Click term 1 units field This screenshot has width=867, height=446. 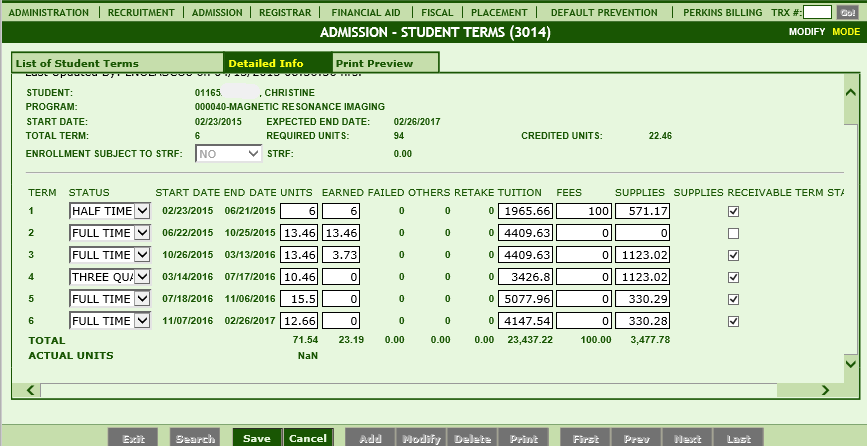pyautogui.click(x=299, y=211)
